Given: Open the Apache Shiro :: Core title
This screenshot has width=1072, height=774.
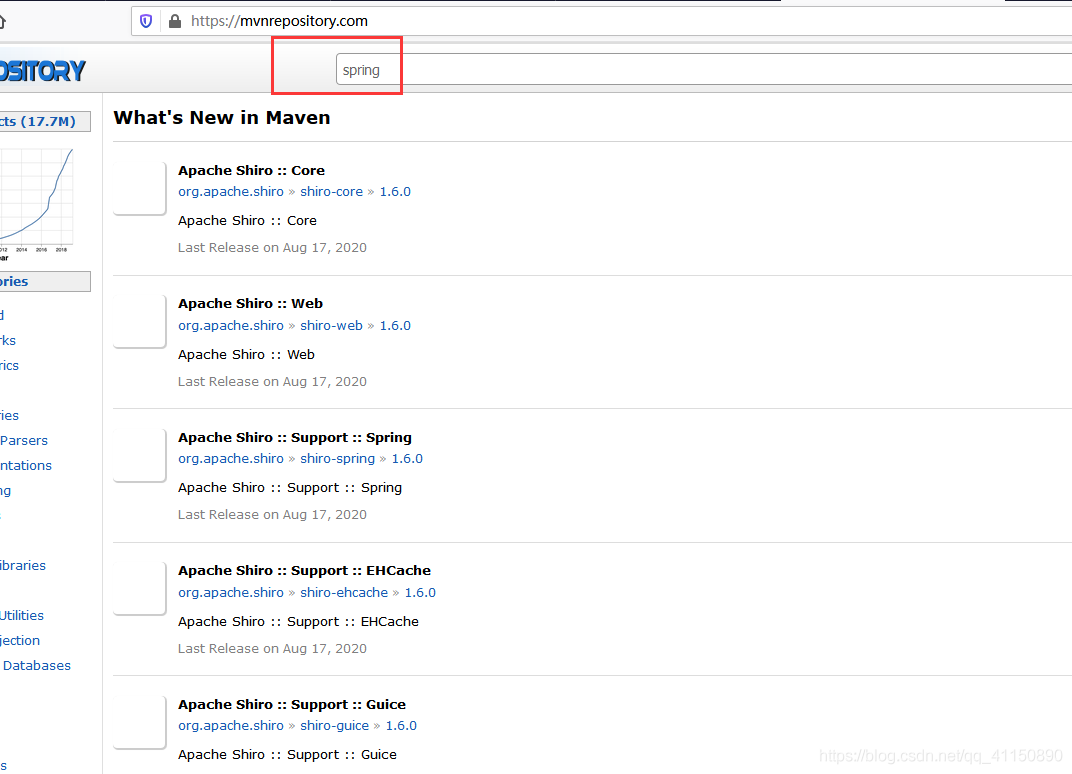Looking at the screenshot, I should pos(251,170).
